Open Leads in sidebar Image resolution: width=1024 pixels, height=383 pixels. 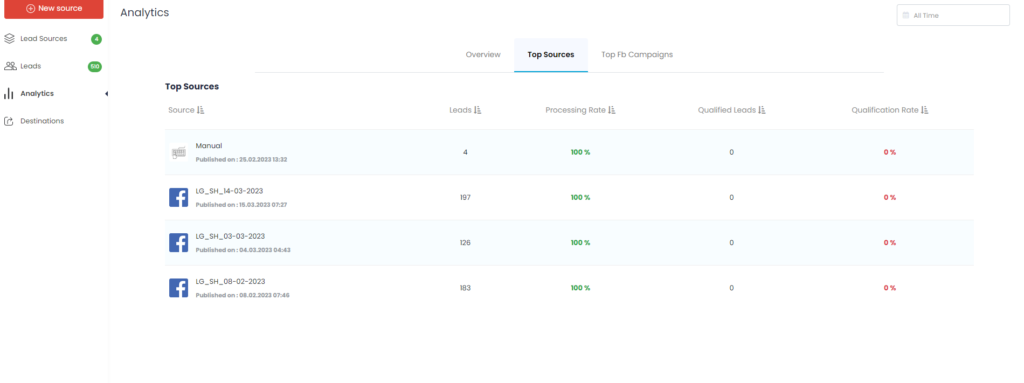31,66
